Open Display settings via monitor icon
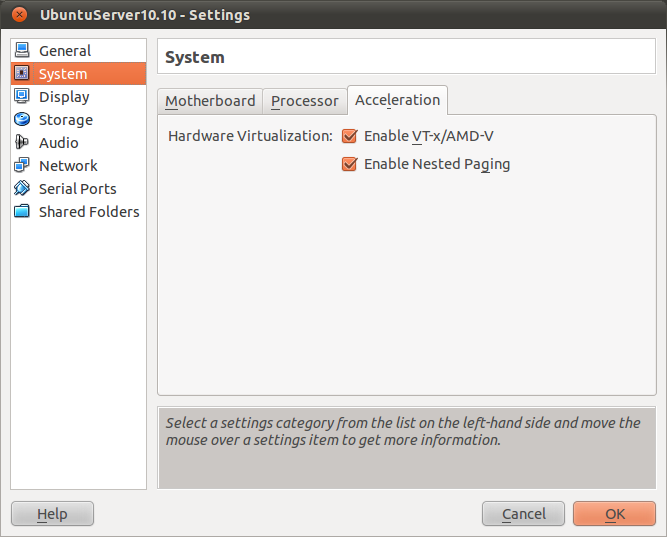The image size is (667, 537). [x=22, y=97]
